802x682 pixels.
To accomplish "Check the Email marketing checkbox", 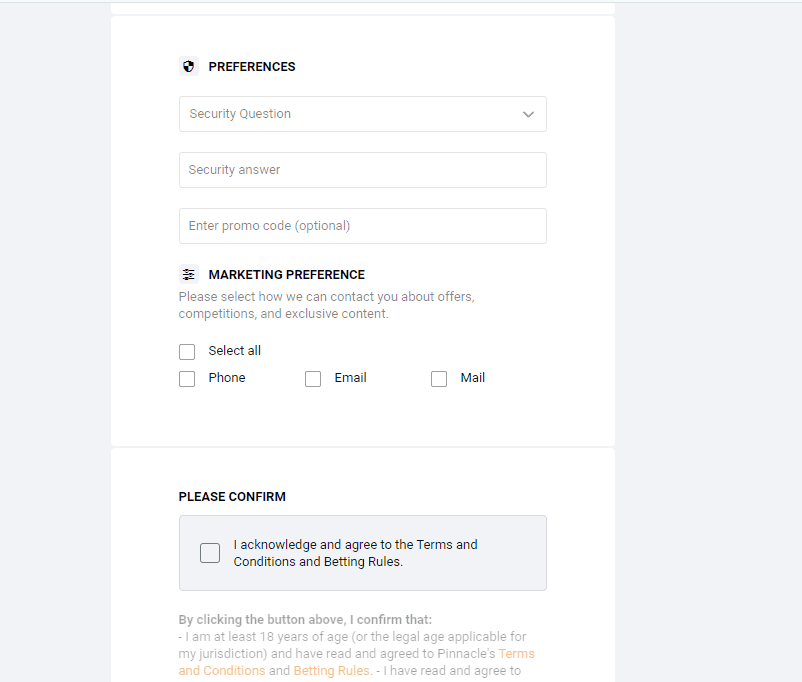I will 313,379.
